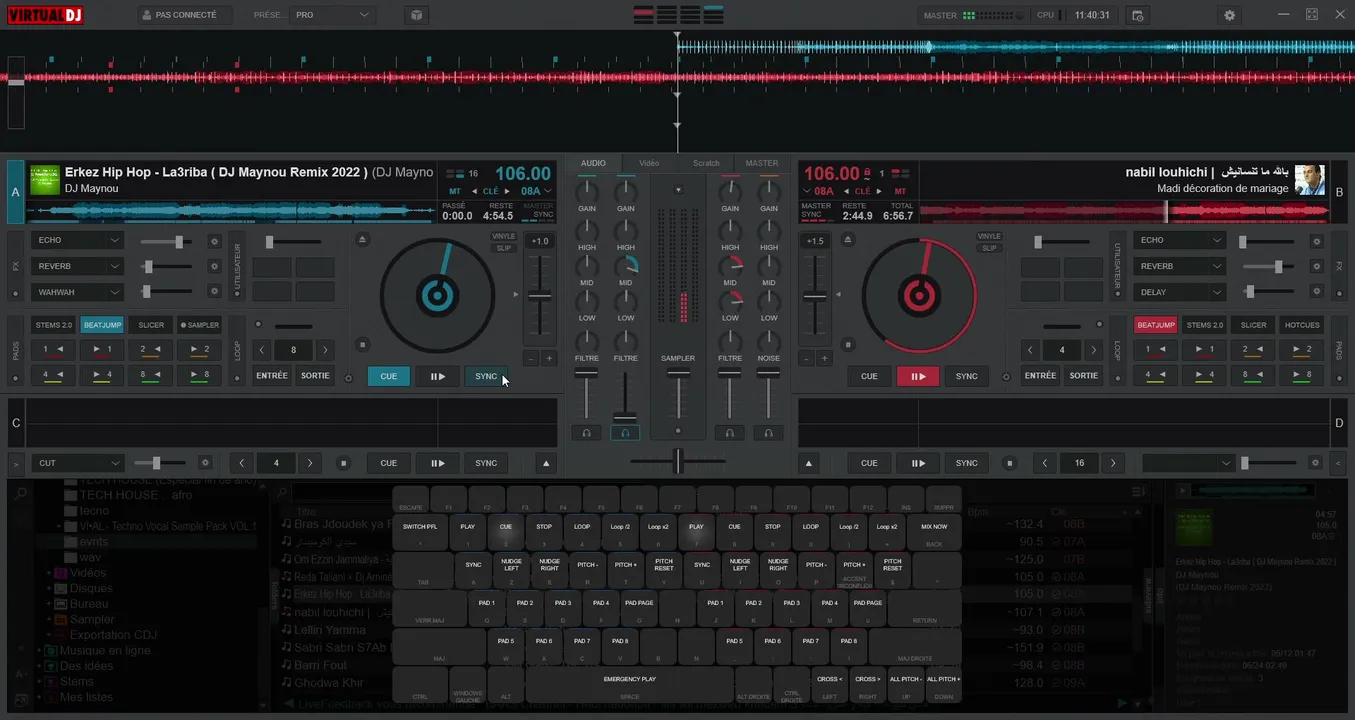The height and width of the screenshot is (720, 1355).
Task: Open settings with the top gear icon
Action: click(x=1230, y=15)
